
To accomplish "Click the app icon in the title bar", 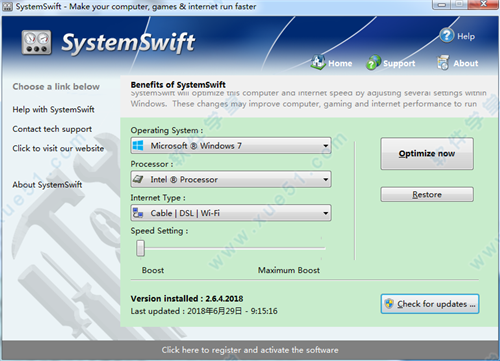I will (7, 6).
